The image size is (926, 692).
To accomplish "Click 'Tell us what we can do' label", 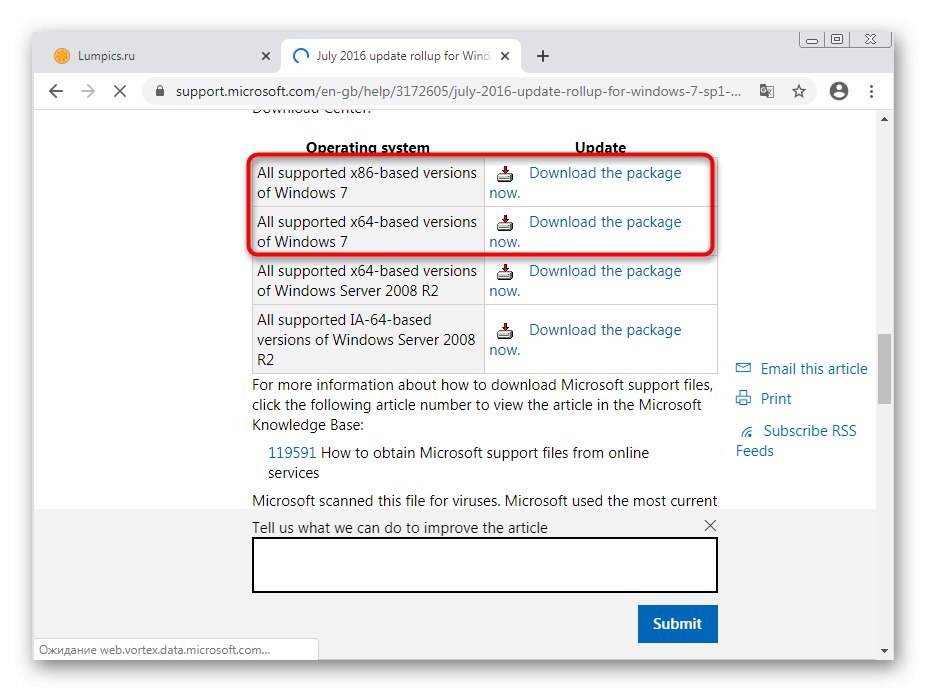I will (400, 527).
